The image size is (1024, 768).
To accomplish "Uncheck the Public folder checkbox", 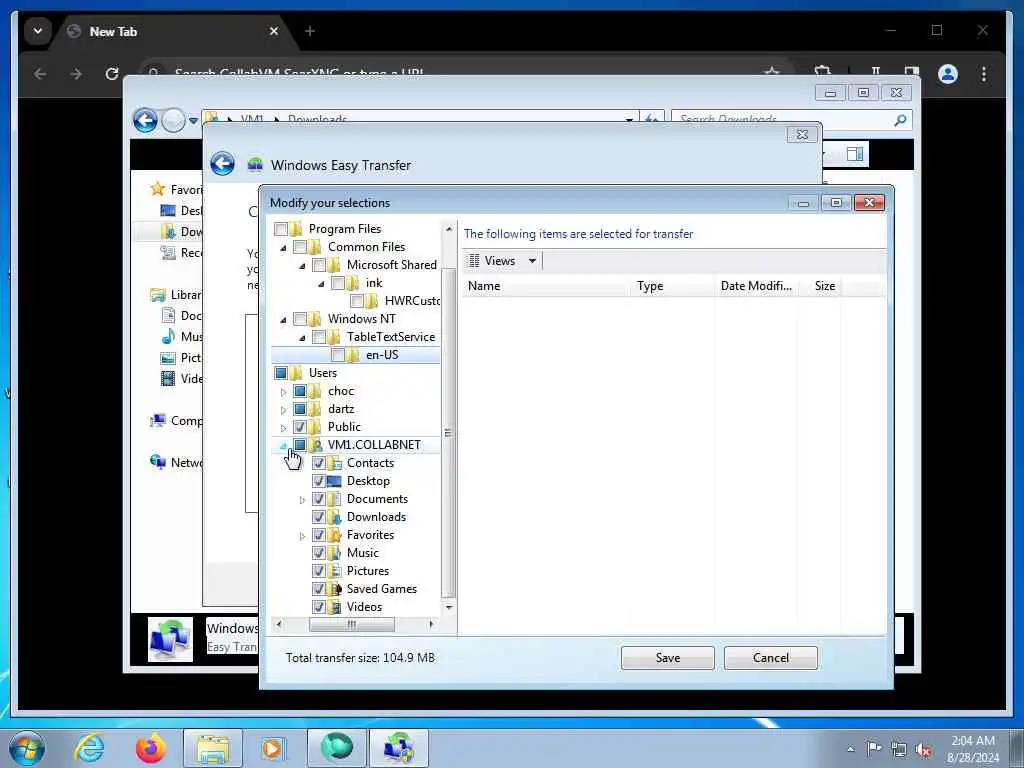I will (300, 427).
